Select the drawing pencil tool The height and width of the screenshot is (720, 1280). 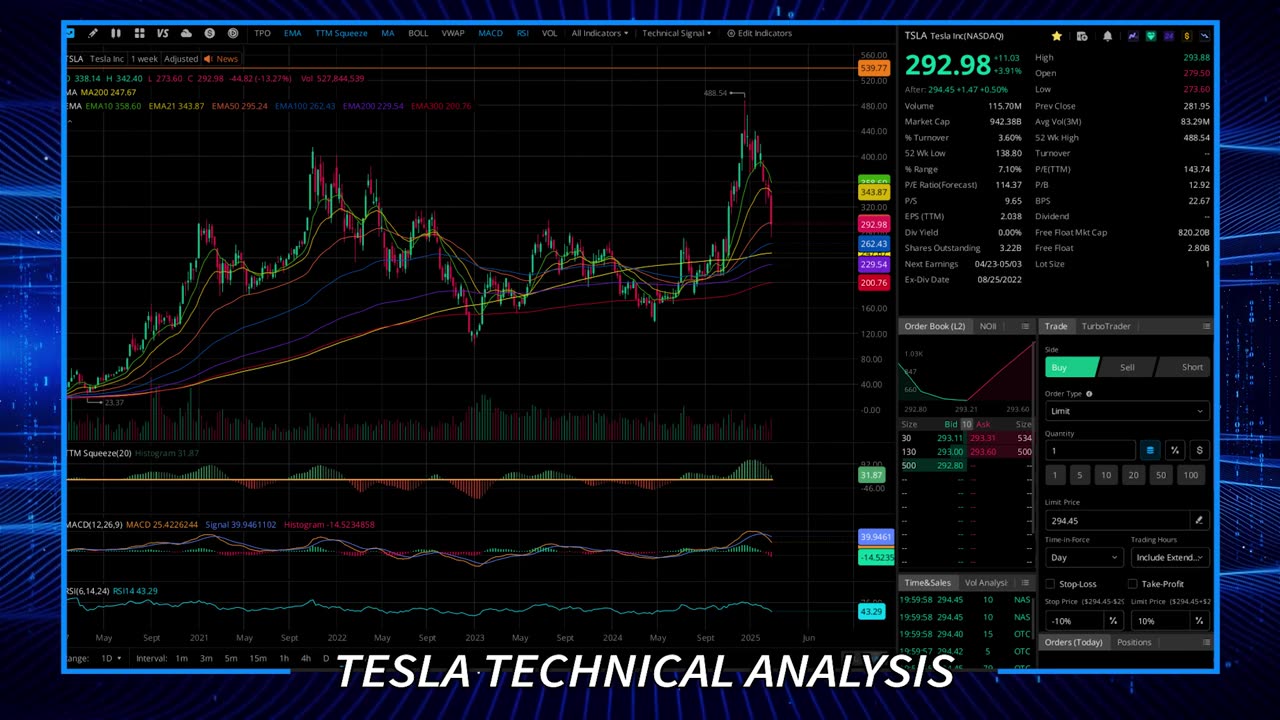tap(93, 33)
